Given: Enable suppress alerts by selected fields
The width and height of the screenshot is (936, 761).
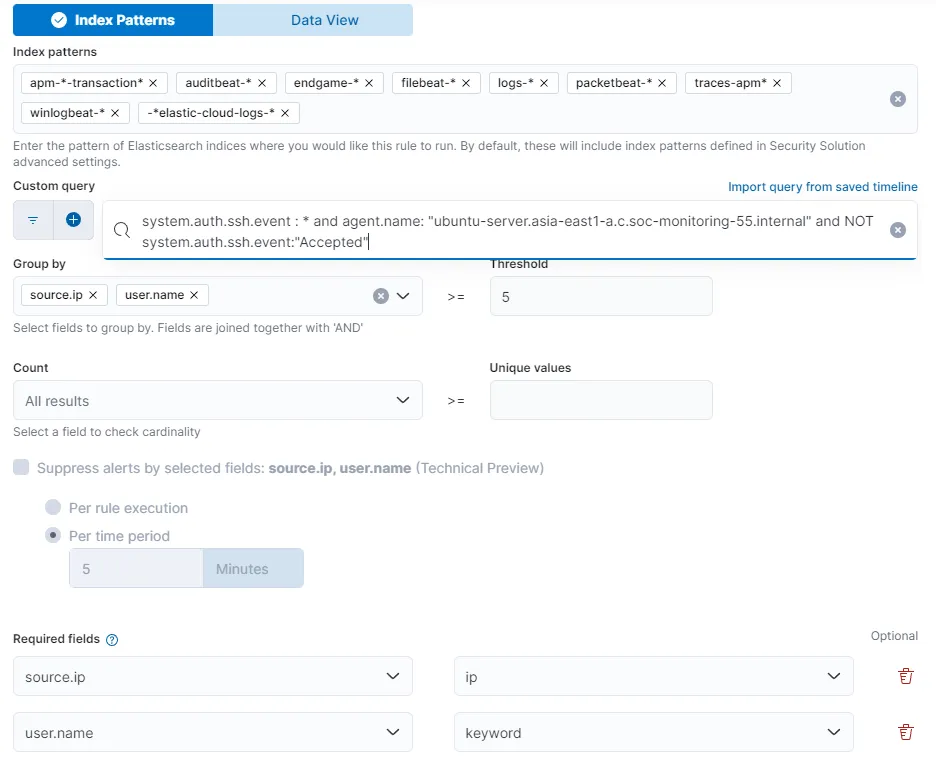Looking at the screenshot, I should point(21,467).
